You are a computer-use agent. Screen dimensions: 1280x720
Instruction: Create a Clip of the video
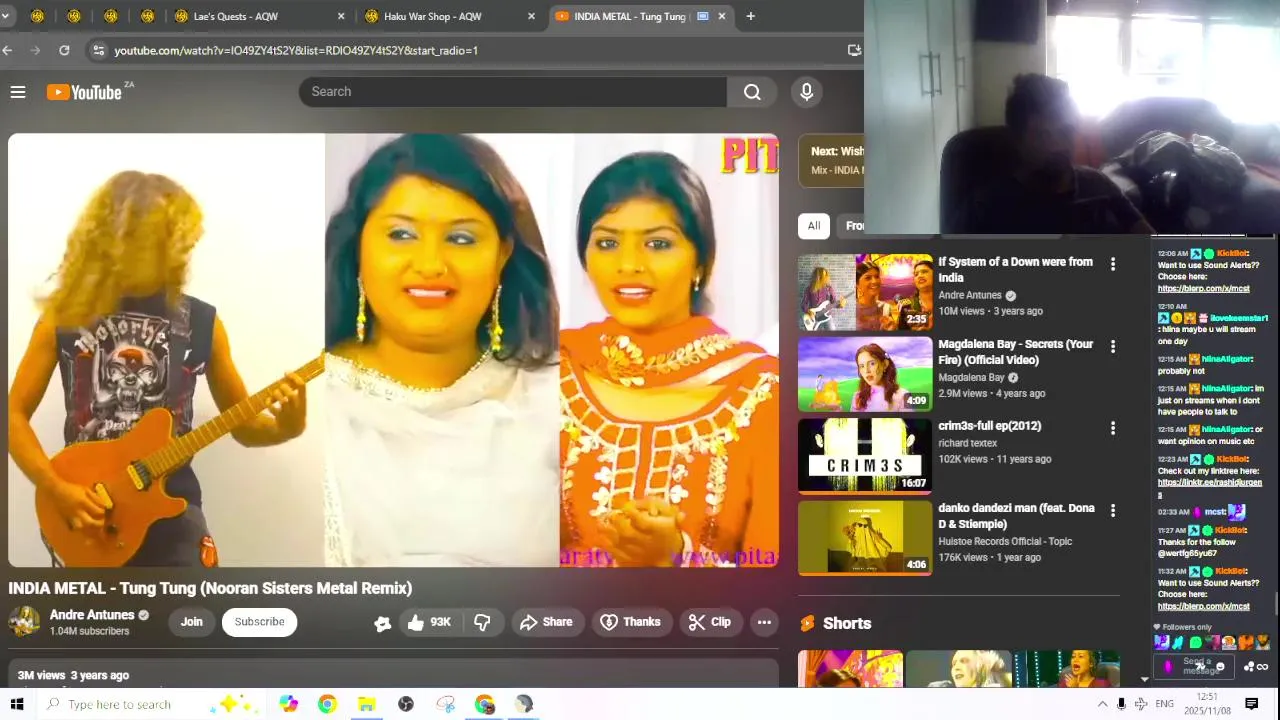pyautogui.click(x=710, y=622)
